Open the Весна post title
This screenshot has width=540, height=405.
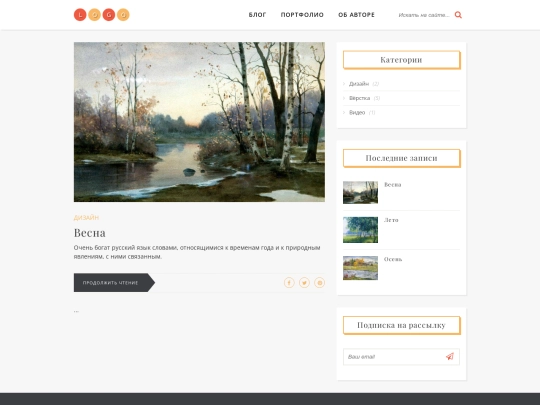(x=90, y=233)
